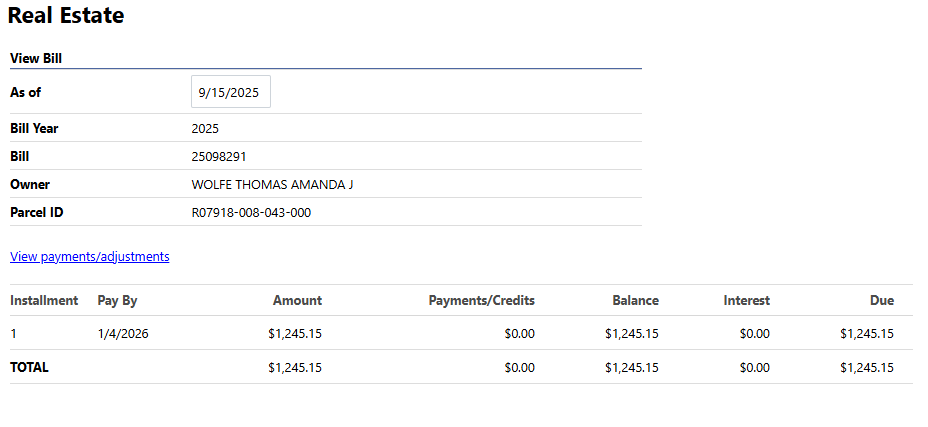Click the As of date input field
The image size is (928, 427).
pos(230,92)
